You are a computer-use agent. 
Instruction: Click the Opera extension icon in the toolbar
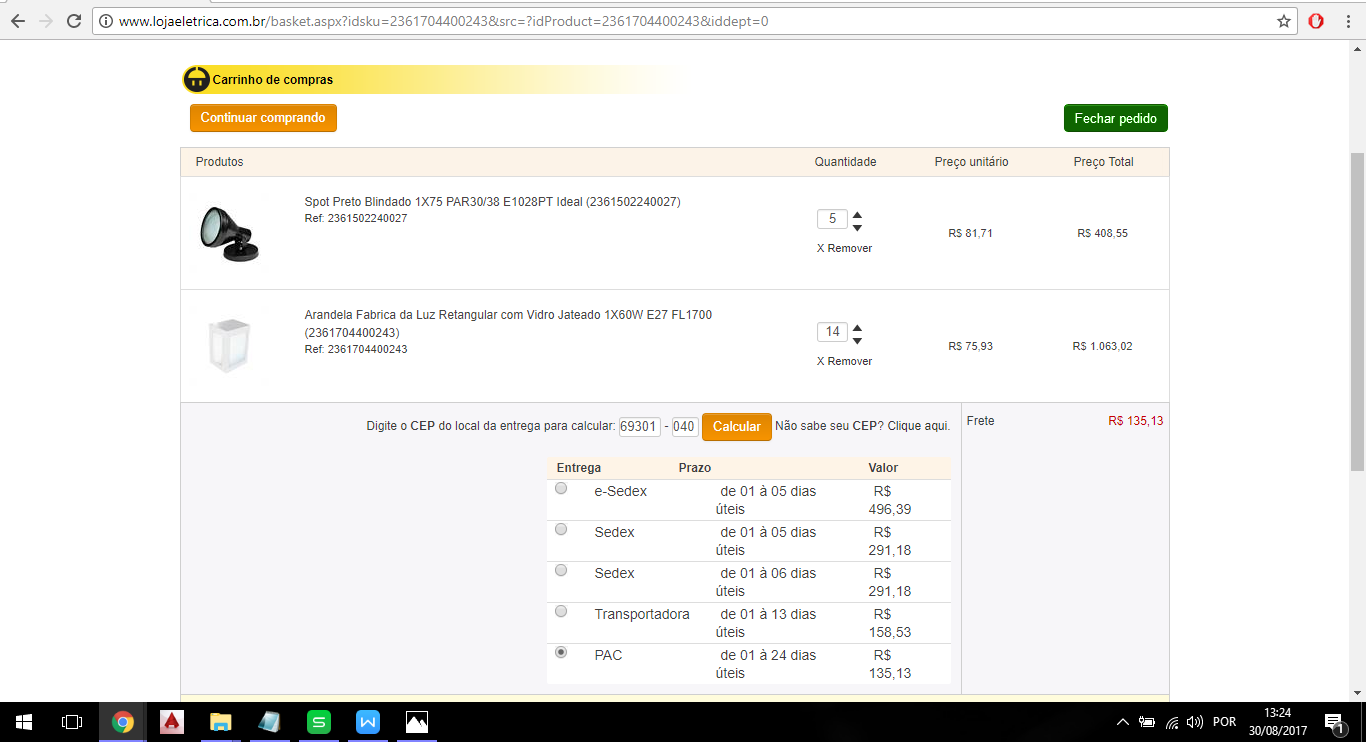(1316, 21)
